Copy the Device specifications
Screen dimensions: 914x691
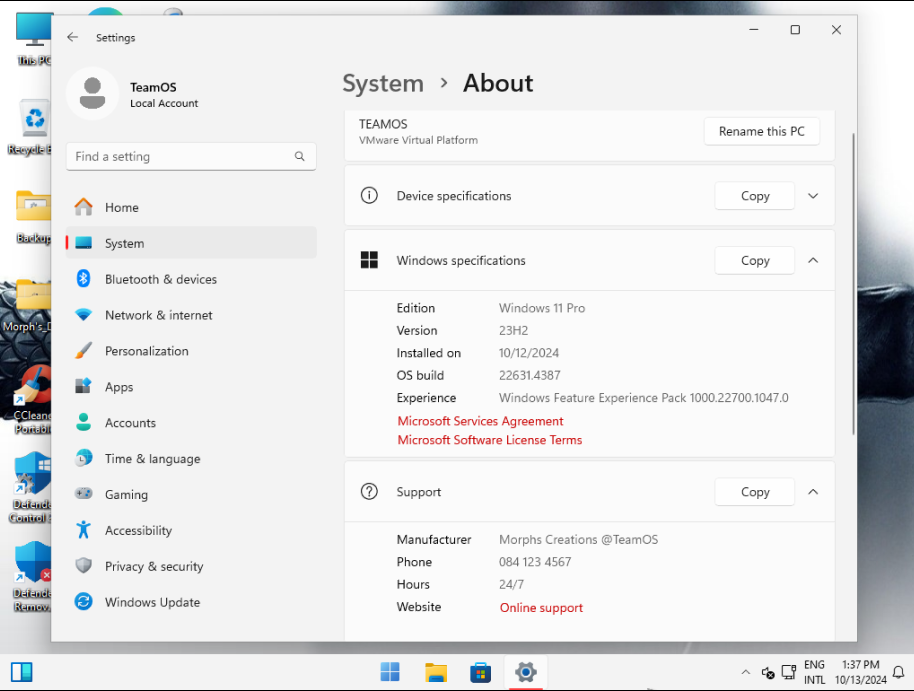(x=755, y=196)
